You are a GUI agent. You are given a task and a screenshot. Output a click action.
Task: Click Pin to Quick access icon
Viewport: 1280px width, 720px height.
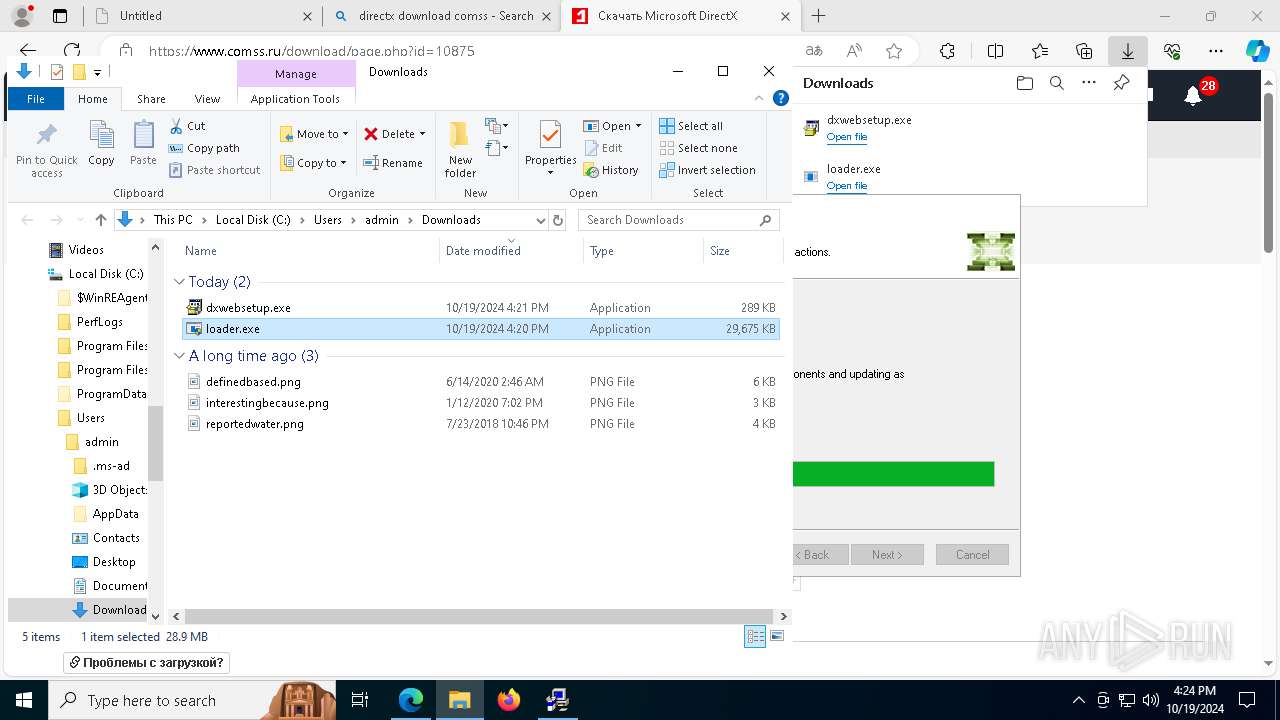pyautogui.click(x=46, y=136)
